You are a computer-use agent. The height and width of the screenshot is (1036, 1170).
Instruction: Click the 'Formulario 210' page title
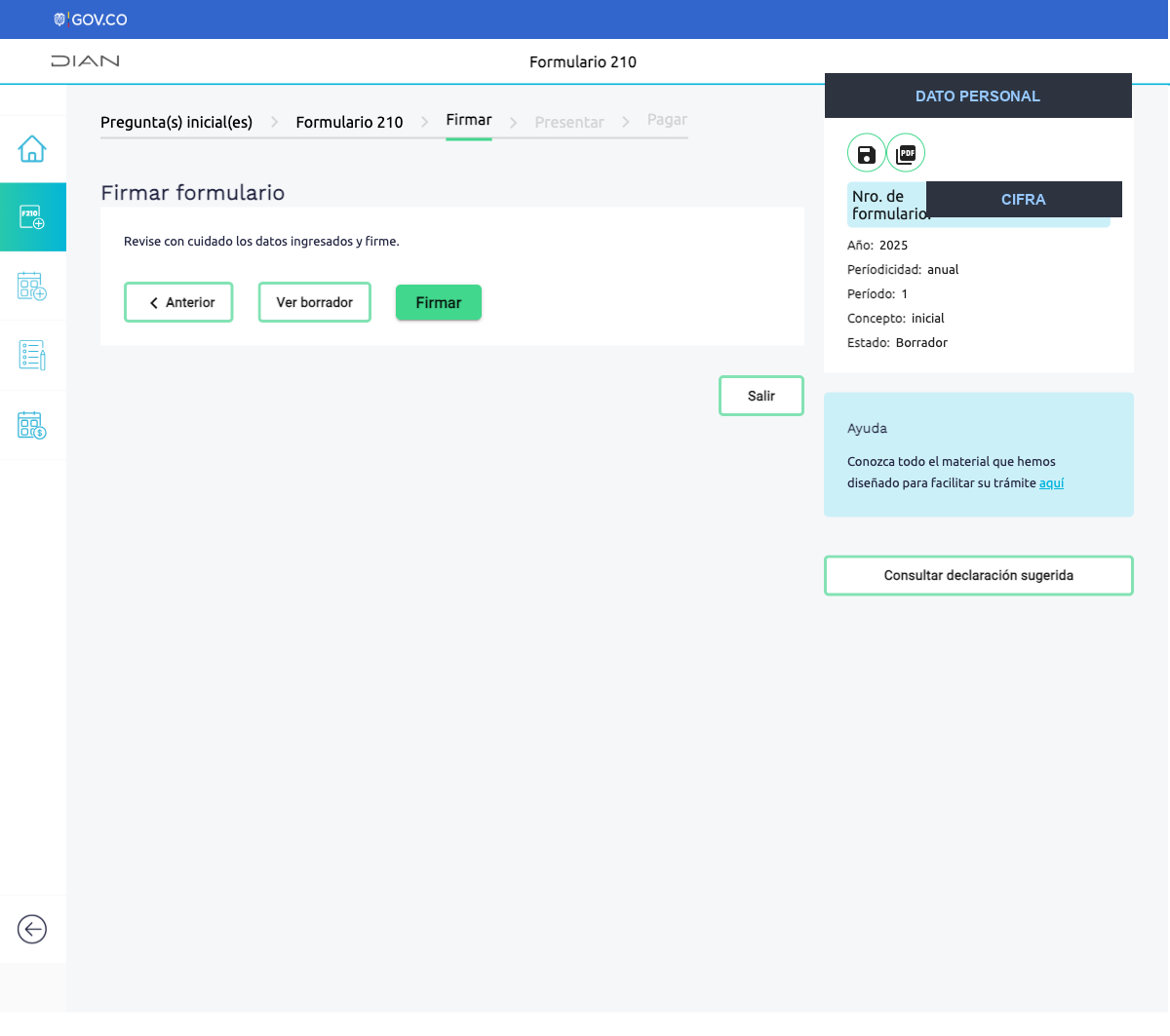[583, 61]
